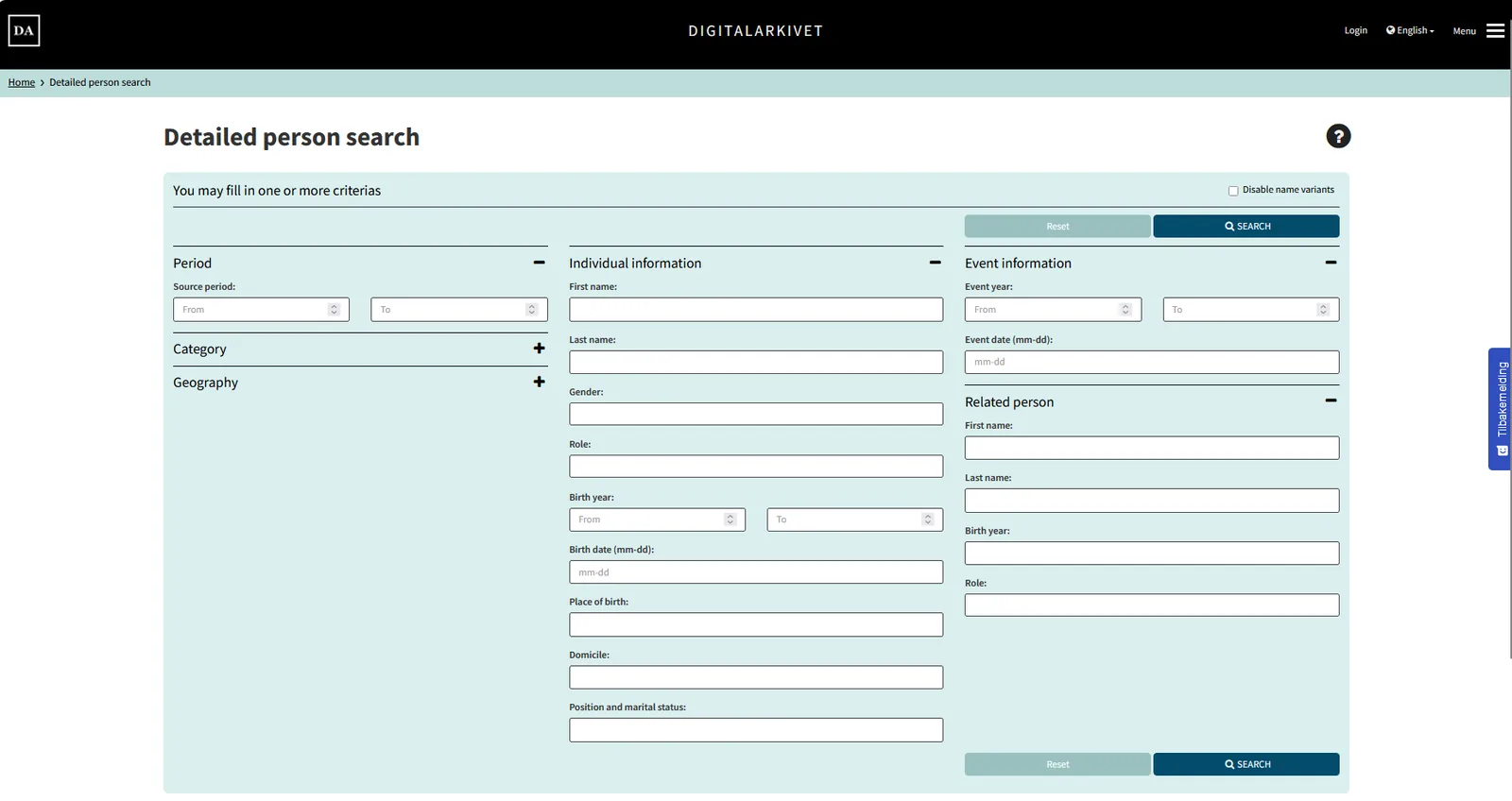
Task: Click the bottom Reset button
Action: (1057, 764)
